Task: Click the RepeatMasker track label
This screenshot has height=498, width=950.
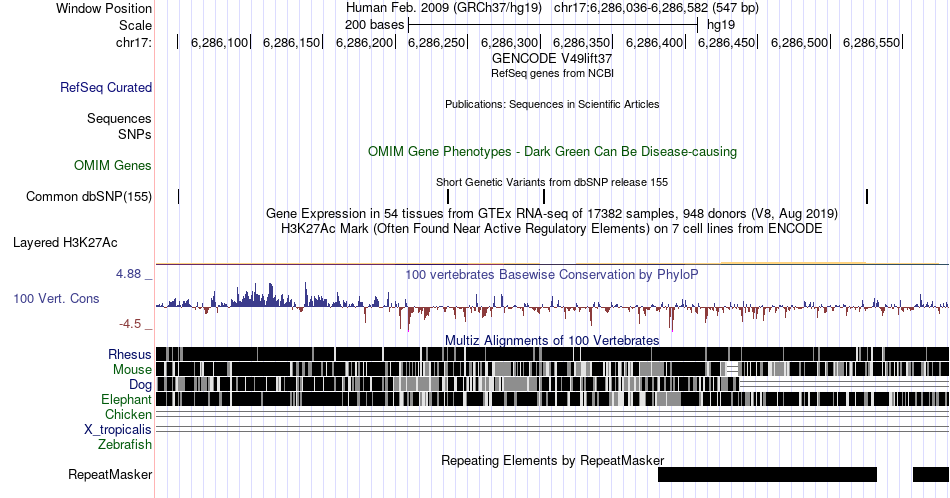Action: [110, 474]
